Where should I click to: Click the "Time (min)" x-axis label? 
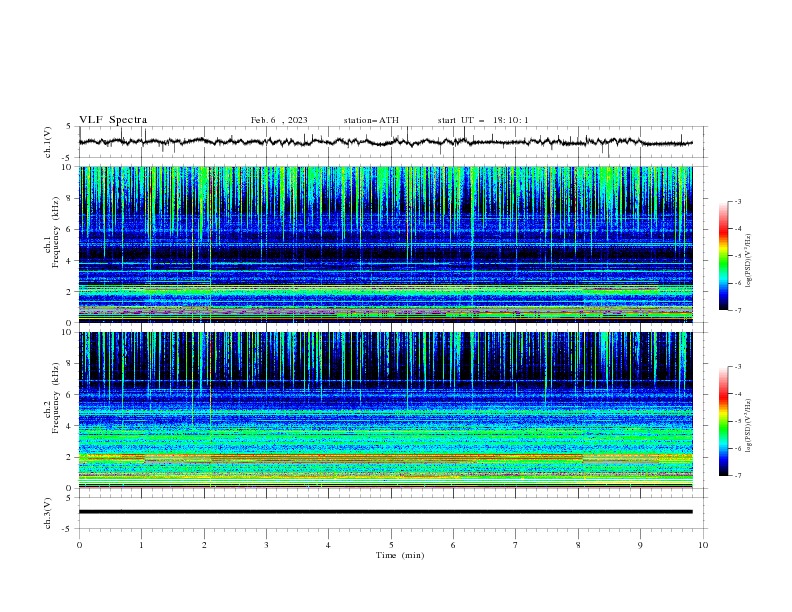point(400,555)
